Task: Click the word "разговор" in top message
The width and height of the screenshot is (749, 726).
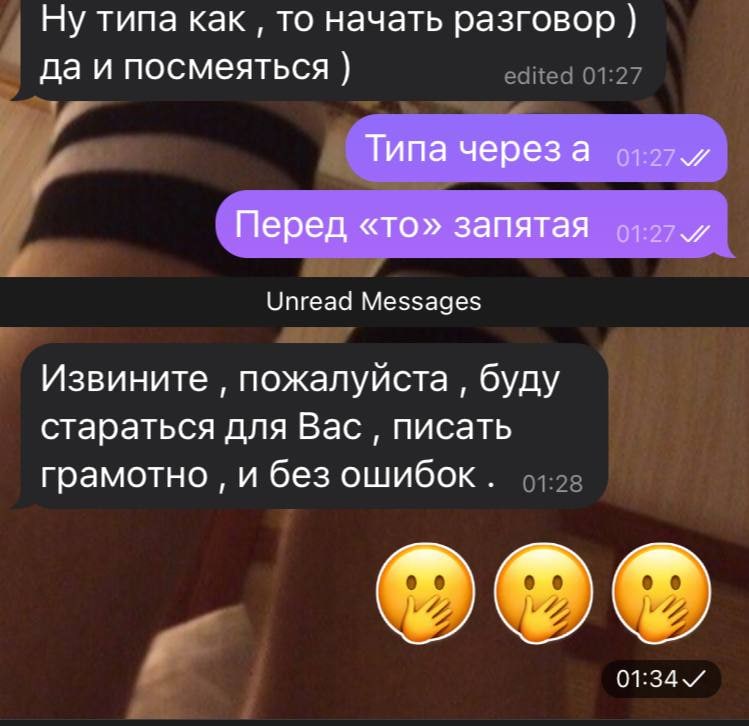Action: click(535, 21)
